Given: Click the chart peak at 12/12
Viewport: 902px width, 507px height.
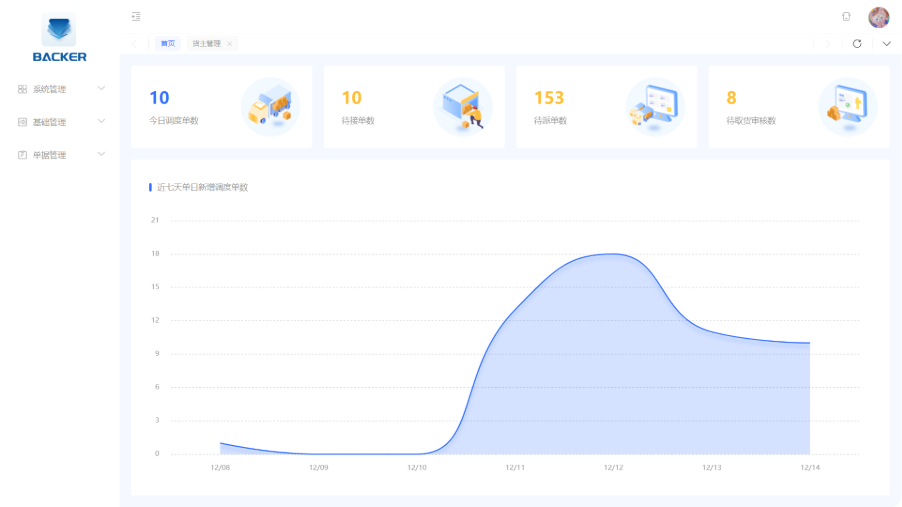Looking at the screenshot, I should coord(613,254).
